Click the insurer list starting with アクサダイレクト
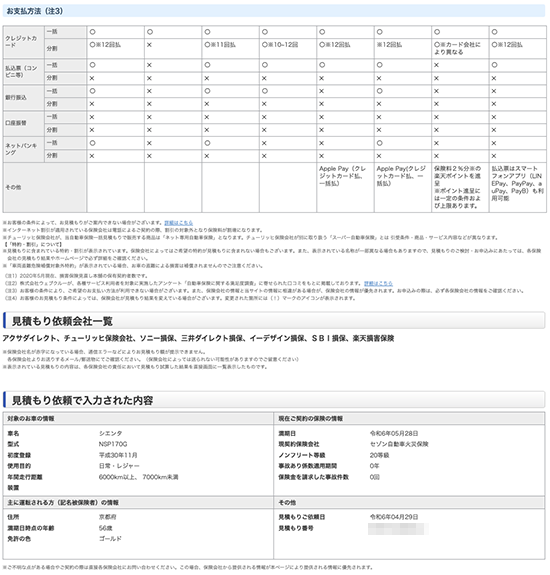The image size is (550, 575). coord(198,338)
